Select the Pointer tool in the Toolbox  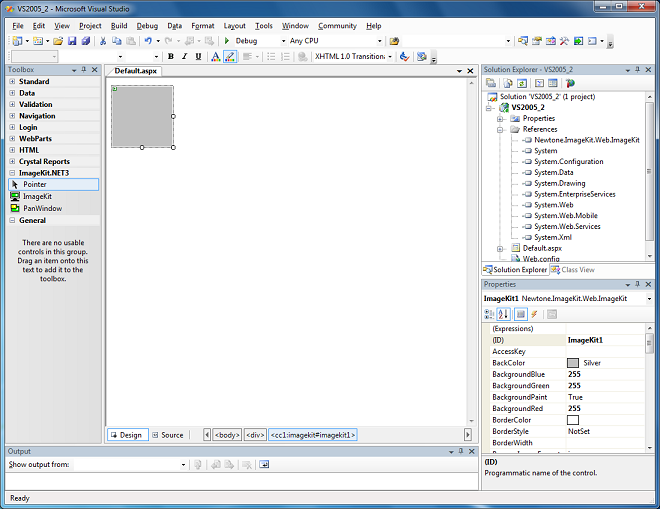tap(53, 184)
